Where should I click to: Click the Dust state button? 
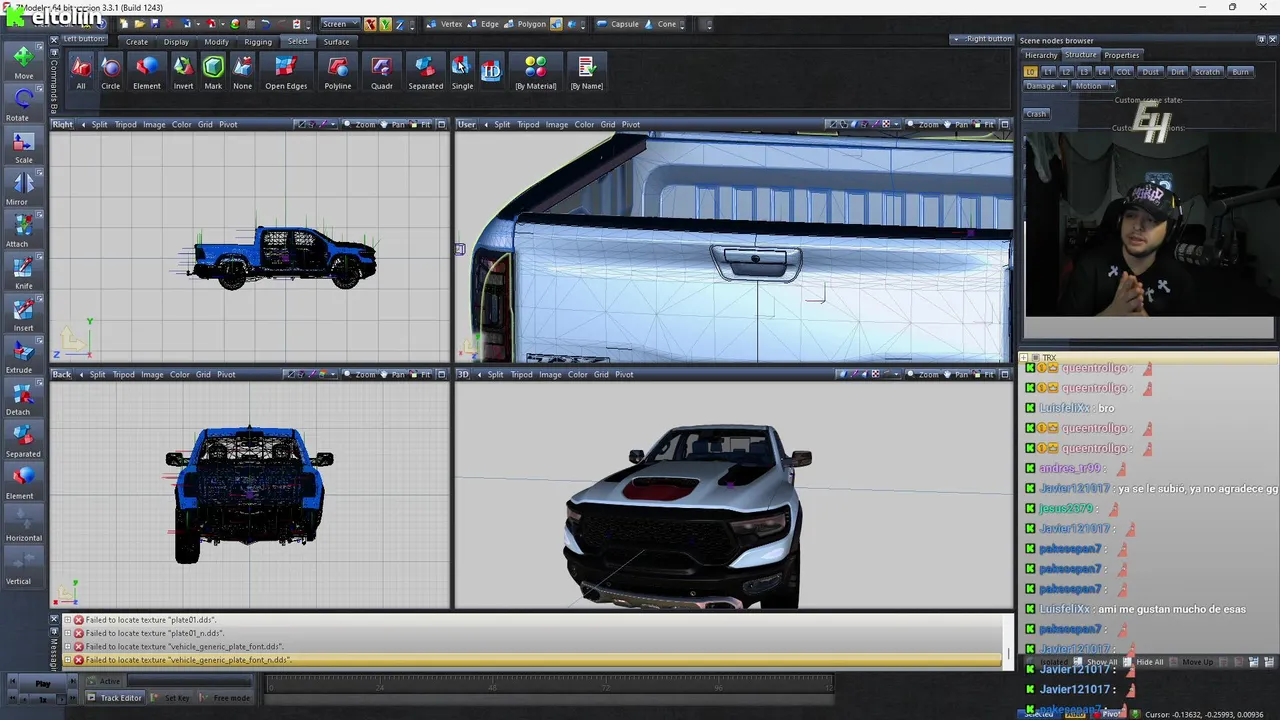[1151, 72]
